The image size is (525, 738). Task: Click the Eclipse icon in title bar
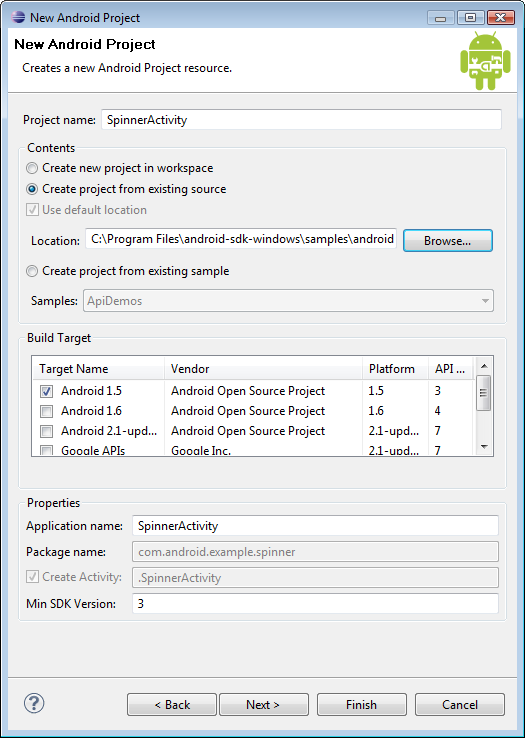[x=18, y=18]
